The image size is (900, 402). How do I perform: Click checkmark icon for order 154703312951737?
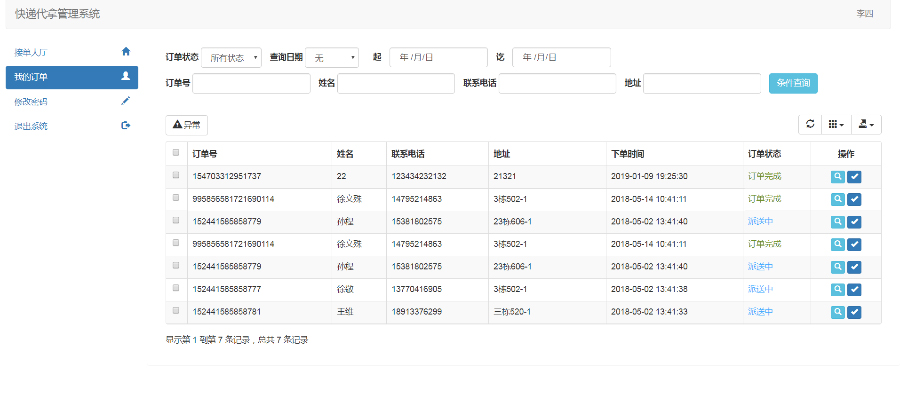(854, 176)
